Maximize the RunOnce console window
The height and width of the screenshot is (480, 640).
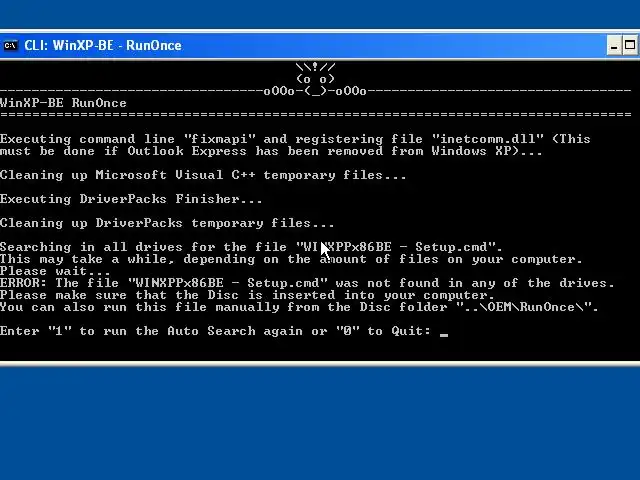click(630, 45)
